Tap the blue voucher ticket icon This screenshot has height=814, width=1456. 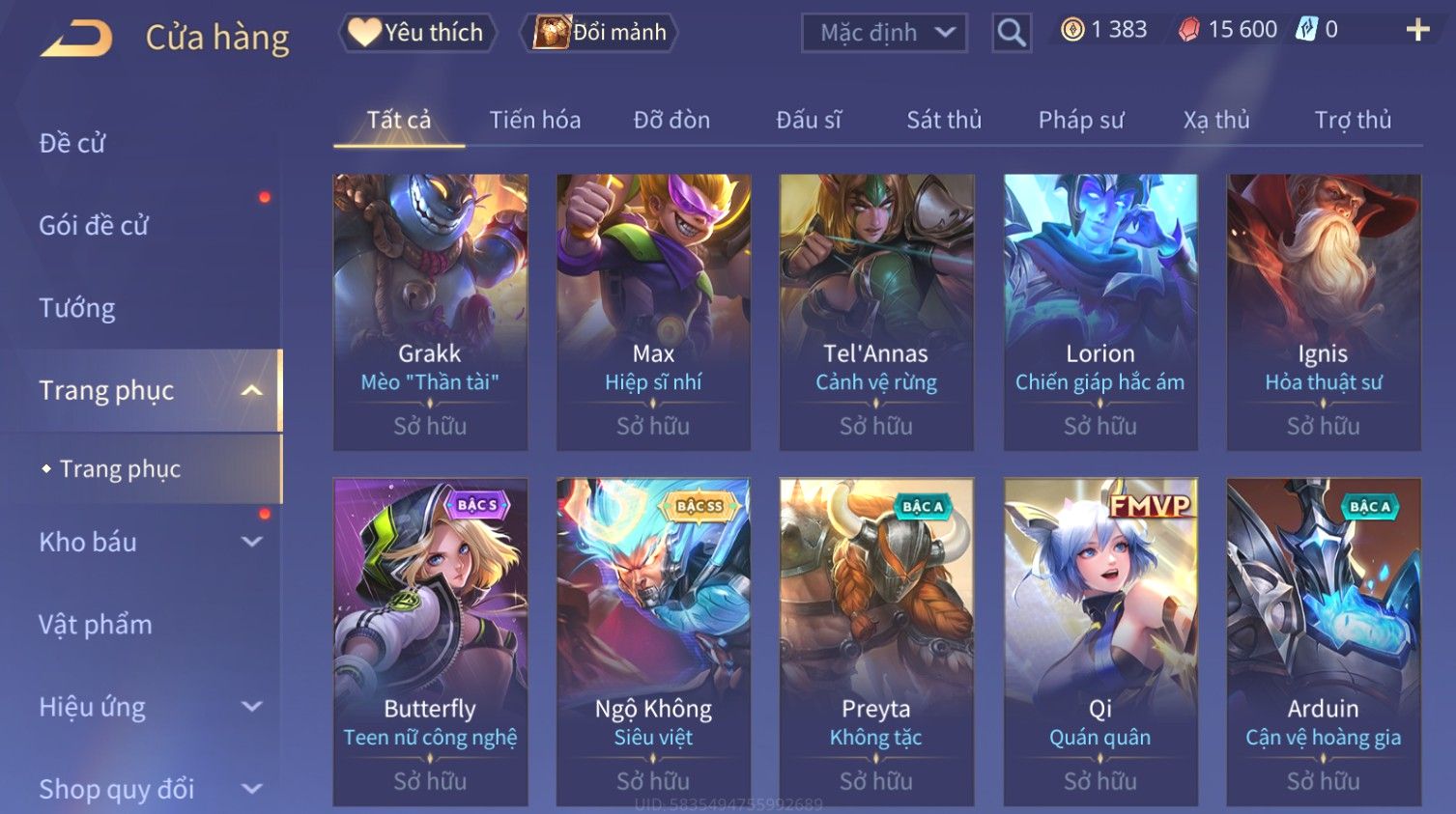tap(1306, 29)
